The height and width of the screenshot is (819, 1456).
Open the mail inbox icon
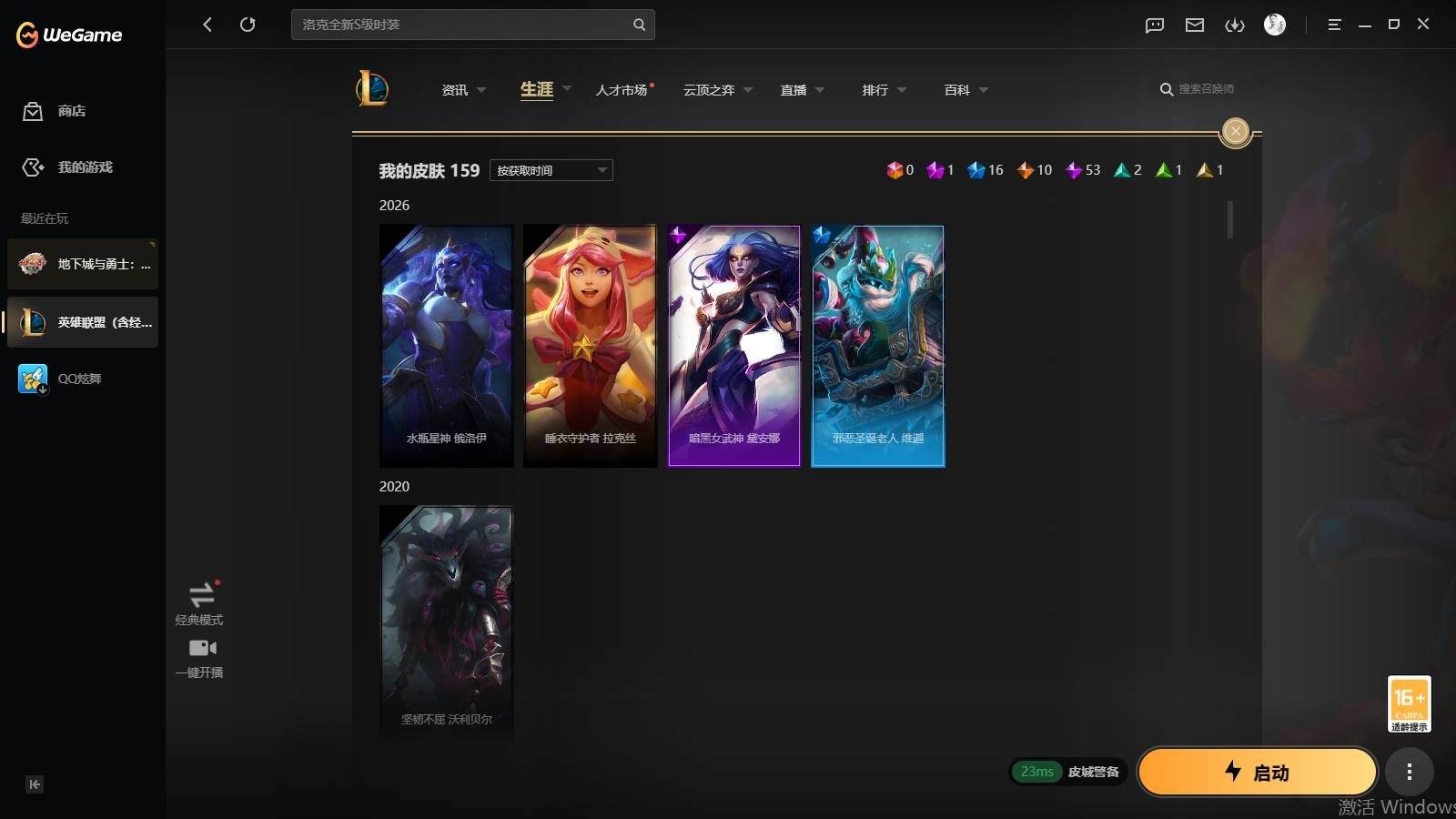pyautogui.click(x=1195, y=25)
